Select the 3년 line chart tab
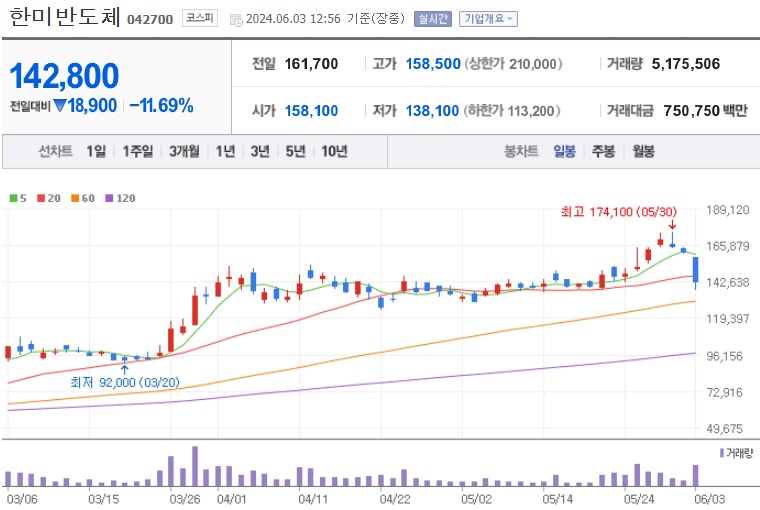This screenshot has height=510, width=760. point(260,151)
